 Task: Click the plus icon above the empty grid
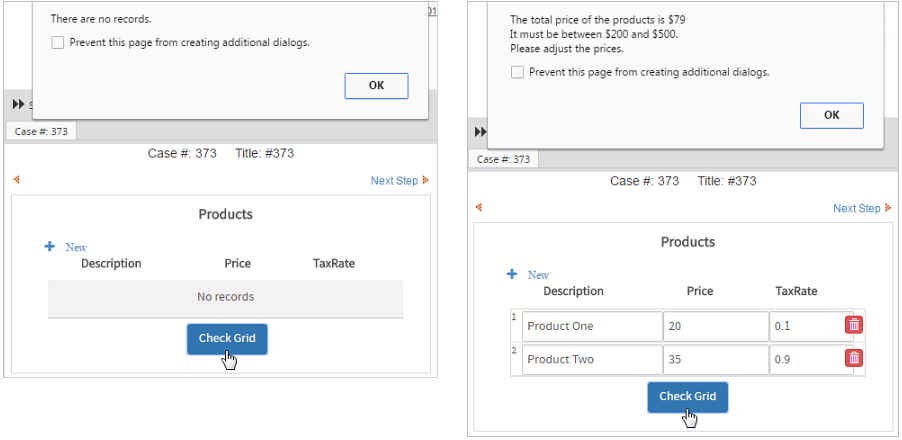coord(49,246)
